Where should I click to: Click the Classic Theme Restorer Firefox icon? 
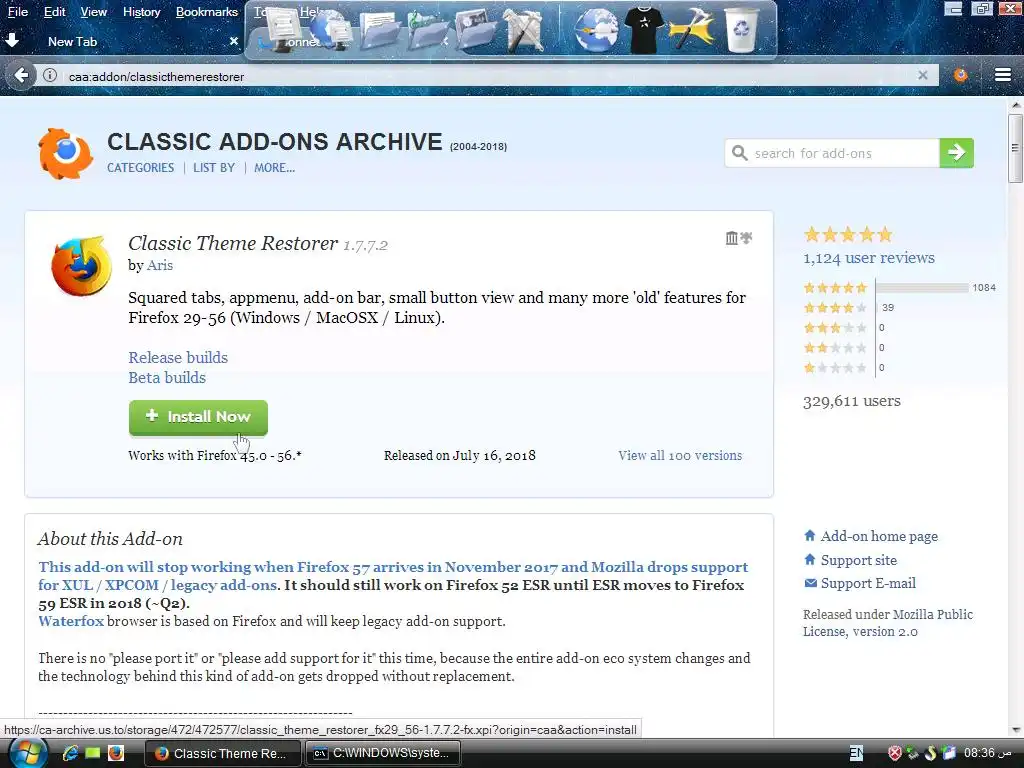tap(82, 266)
